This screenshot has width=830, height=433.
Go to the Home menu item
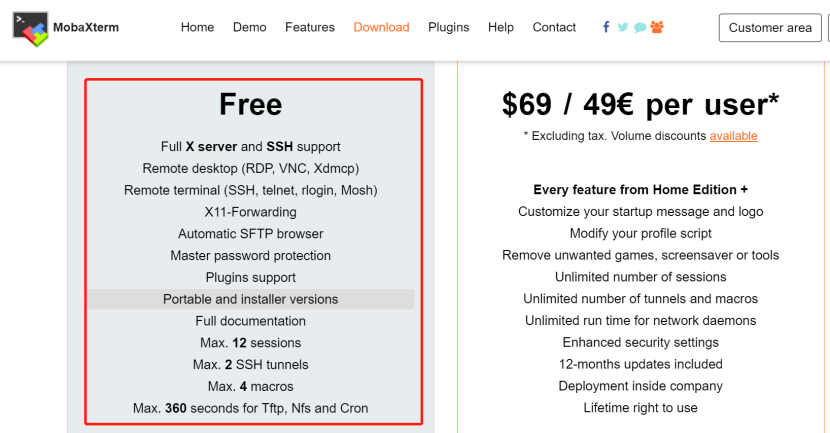(197, 27)
